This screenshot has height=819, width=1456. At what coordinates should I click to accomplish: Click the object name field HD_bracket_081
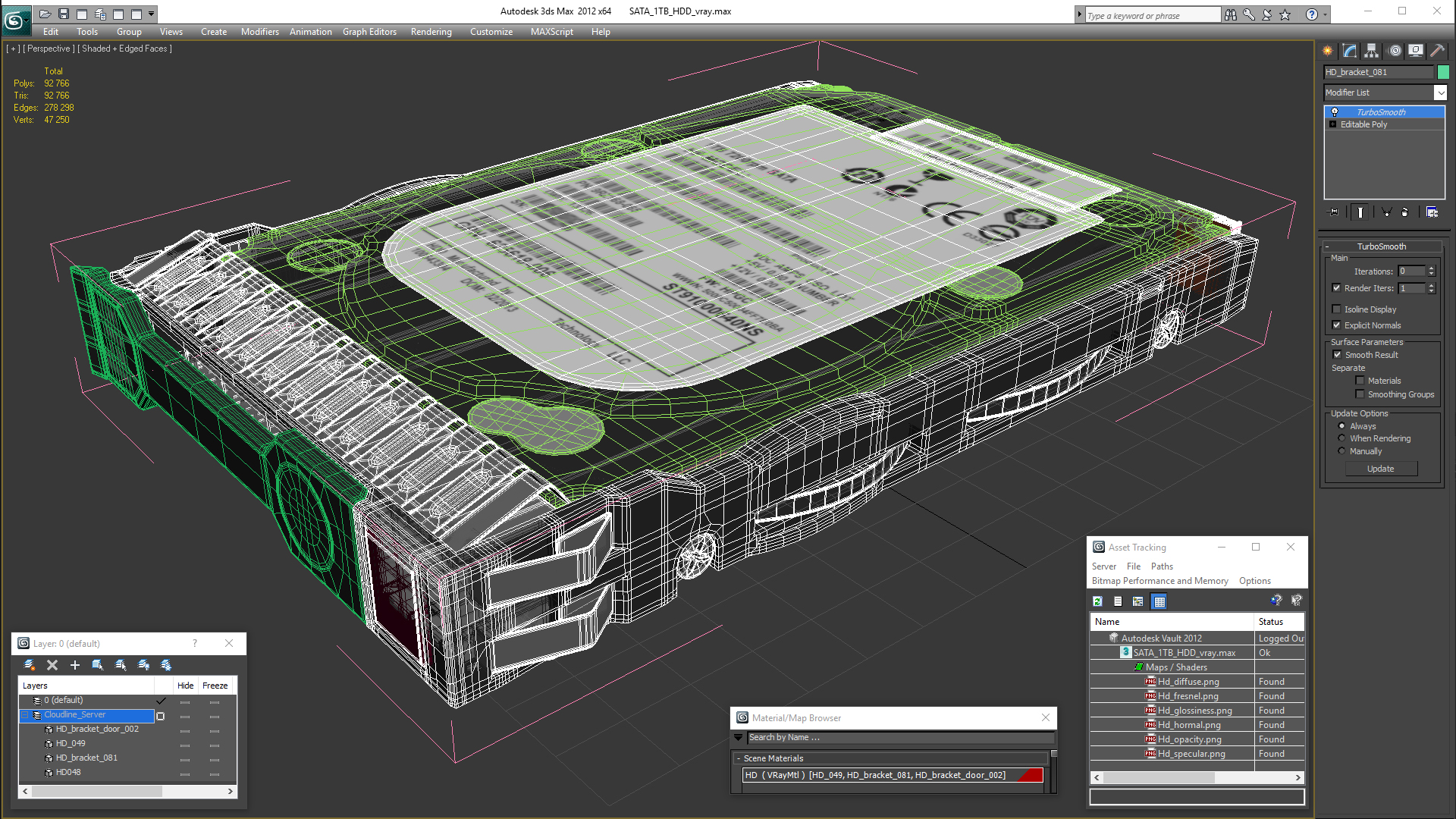(1378, 72)
